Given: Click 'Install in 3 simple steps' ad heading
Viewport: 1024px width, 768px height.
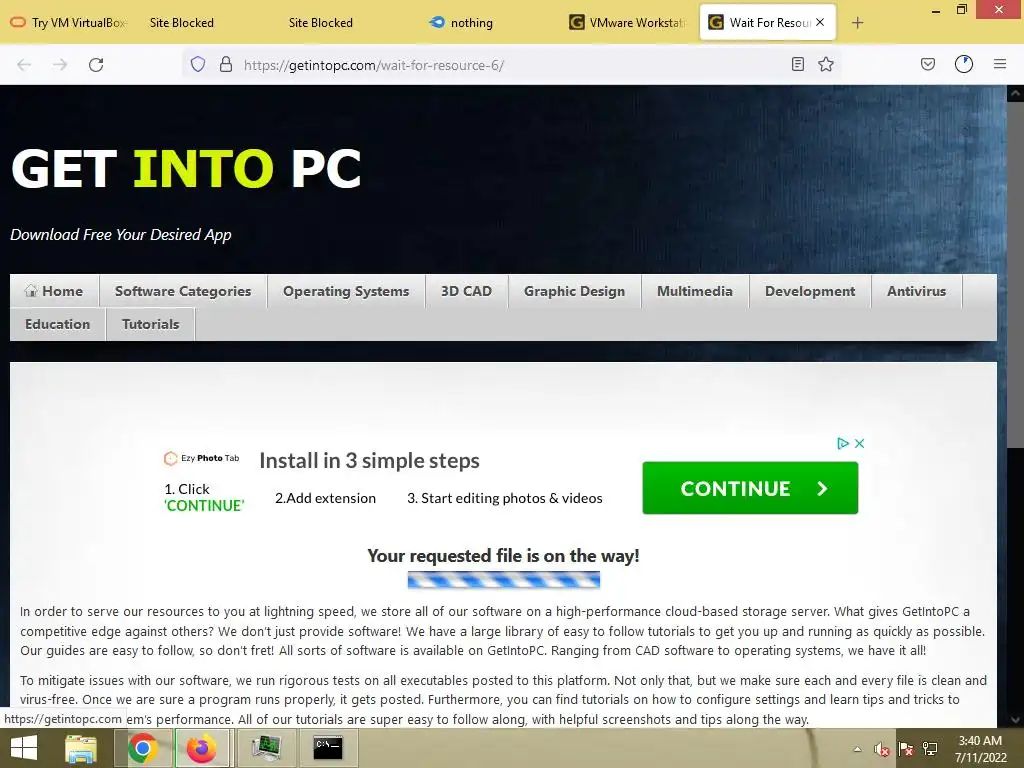Looking at the screenshot, I should click(x=370, y=460).
